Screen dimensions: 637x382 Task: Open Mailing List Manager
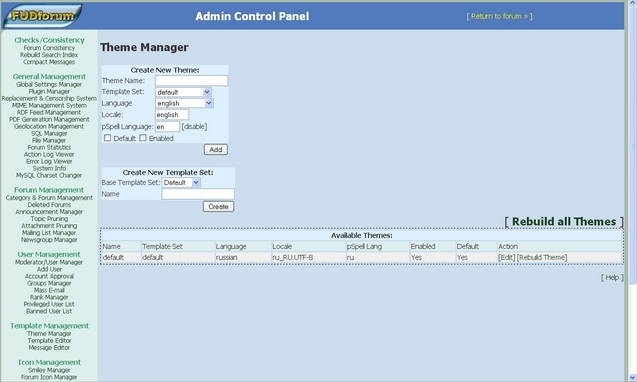coord(49,233)
